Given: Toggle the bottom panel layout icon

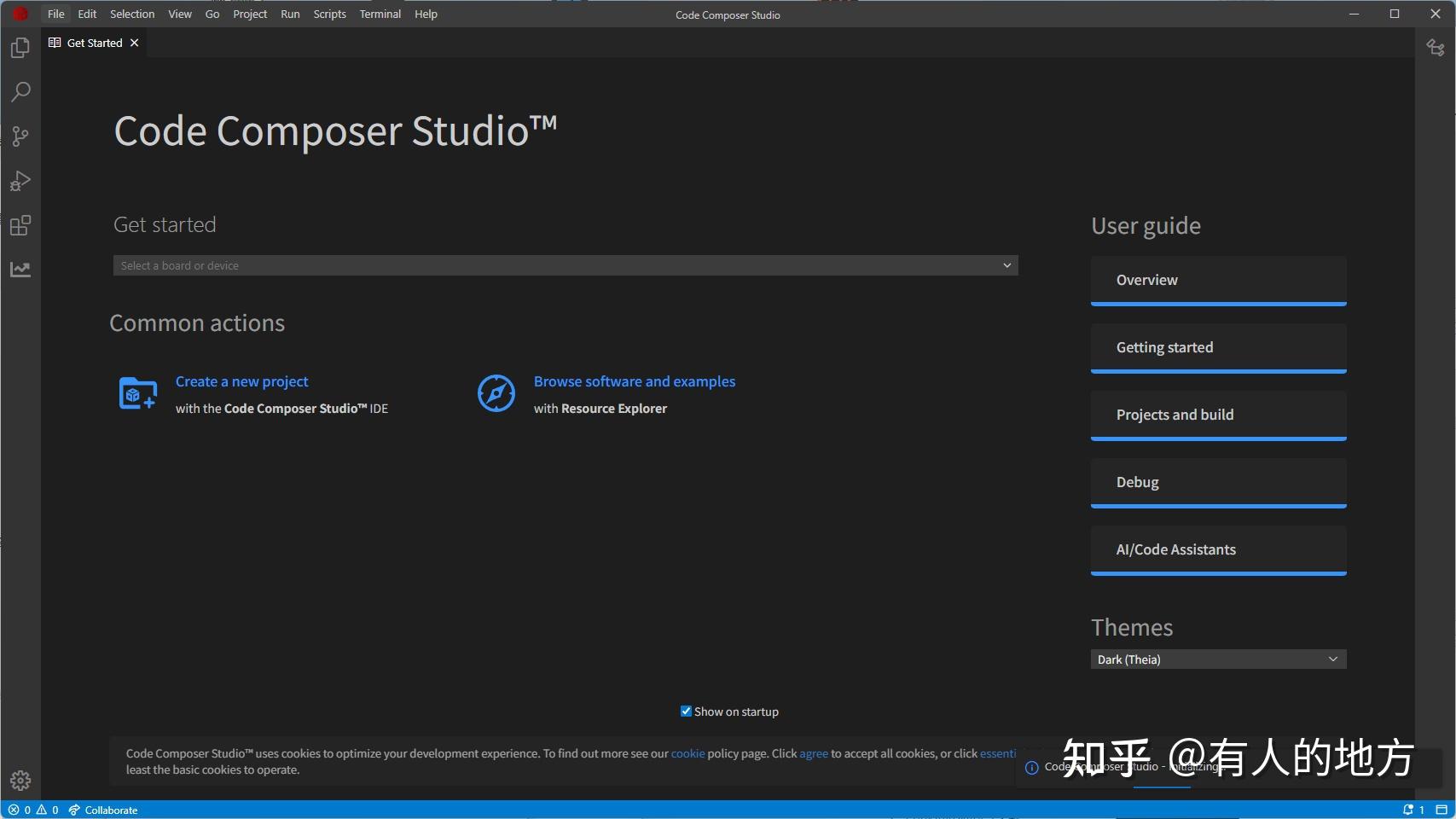Looking at the screenshot, I should (1441, 810).
